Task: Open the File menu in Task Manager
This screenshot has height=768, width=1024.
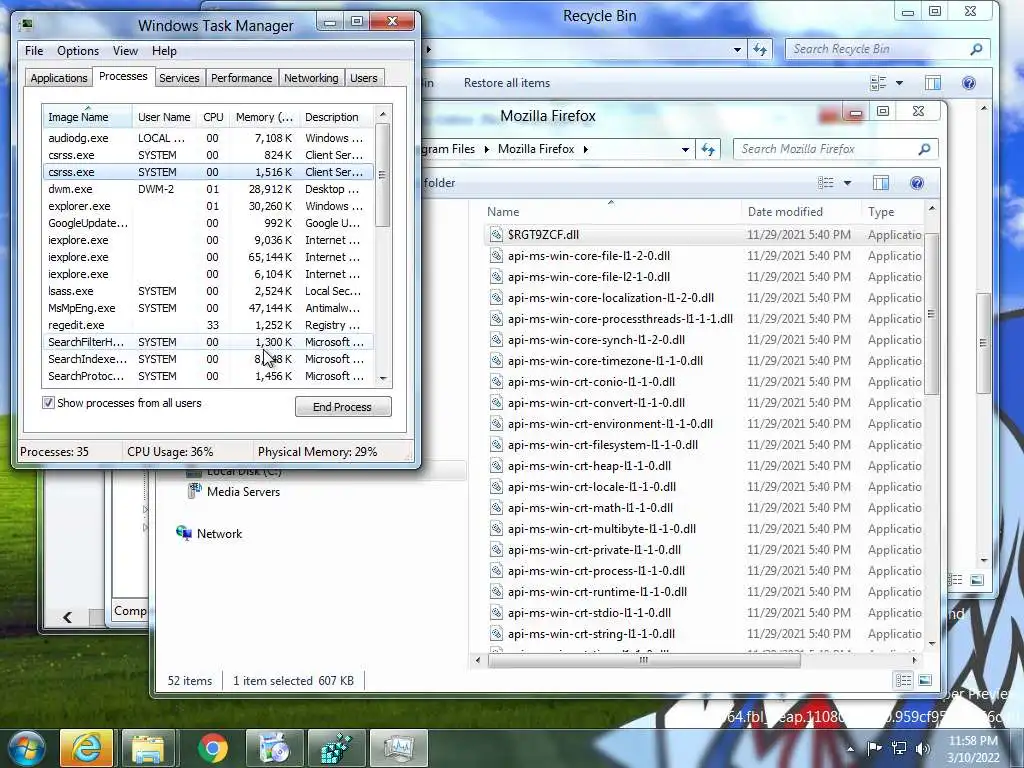Action: [34, 51]
